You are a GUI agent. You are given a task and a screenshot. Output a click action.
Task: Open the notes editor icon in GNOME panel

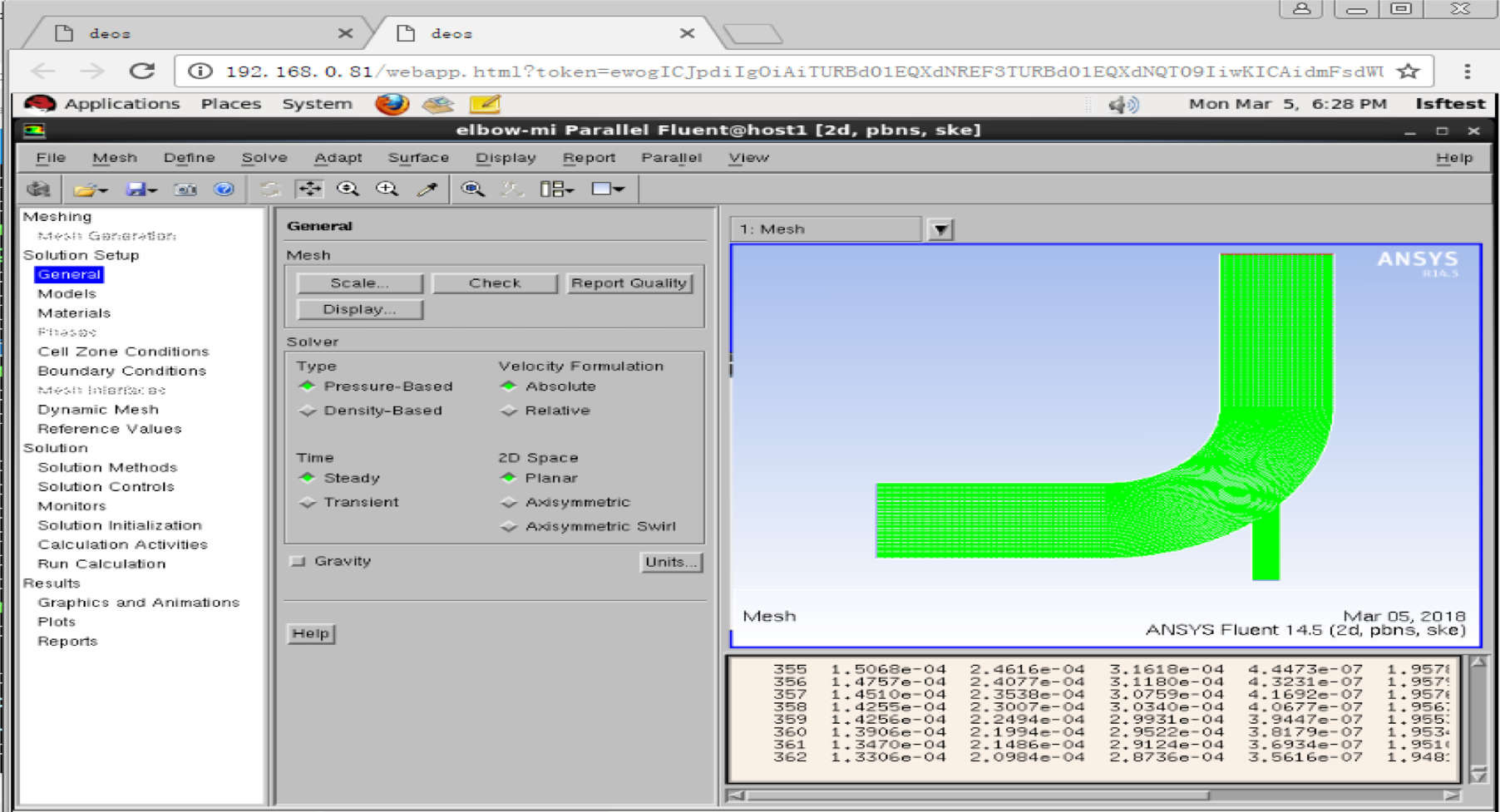[x=485, y=104]
